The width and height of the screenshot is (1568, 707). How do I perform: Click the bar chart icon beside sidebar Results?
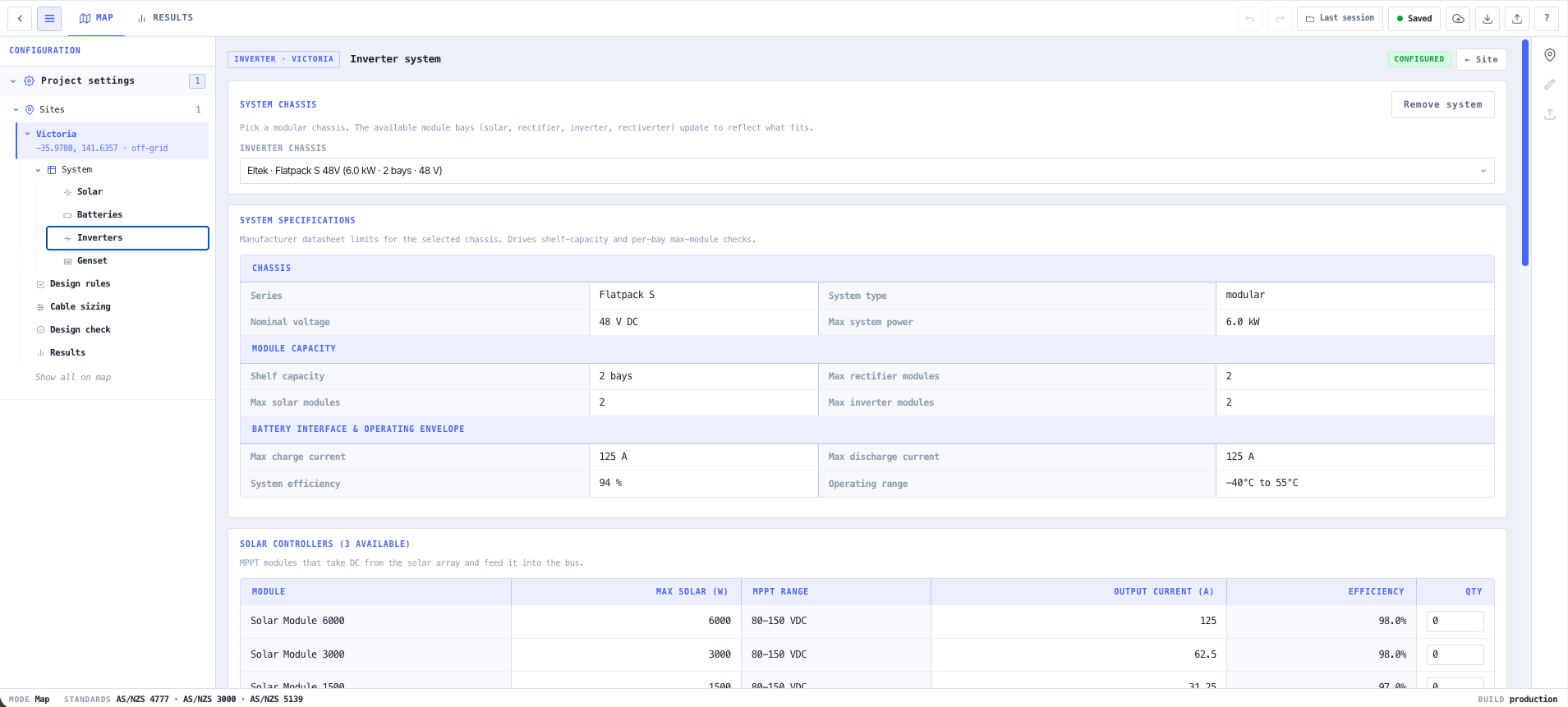pyautogui.click(x=41, y=353)
